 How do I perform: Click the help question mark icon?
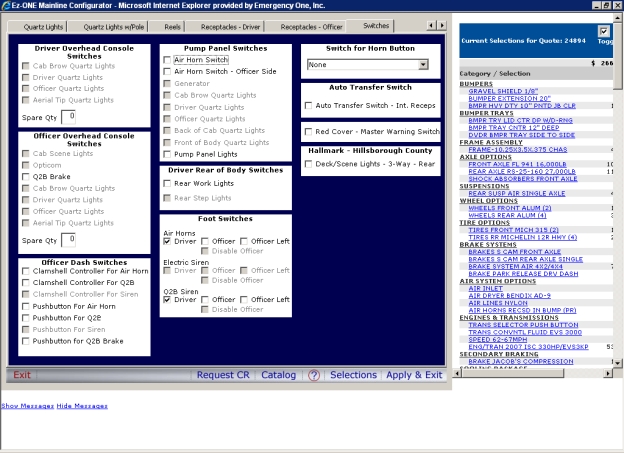tap(314, 375)
